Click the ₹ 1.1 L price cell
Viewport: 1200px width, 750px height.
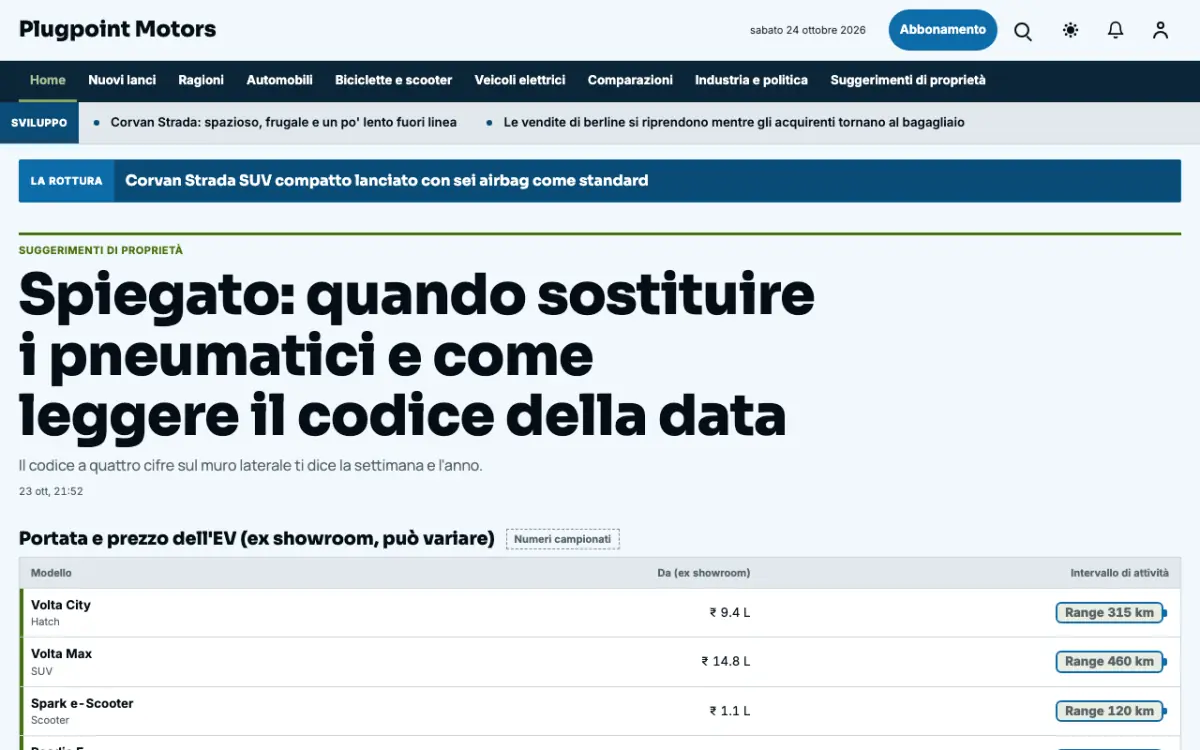(730, 711)
